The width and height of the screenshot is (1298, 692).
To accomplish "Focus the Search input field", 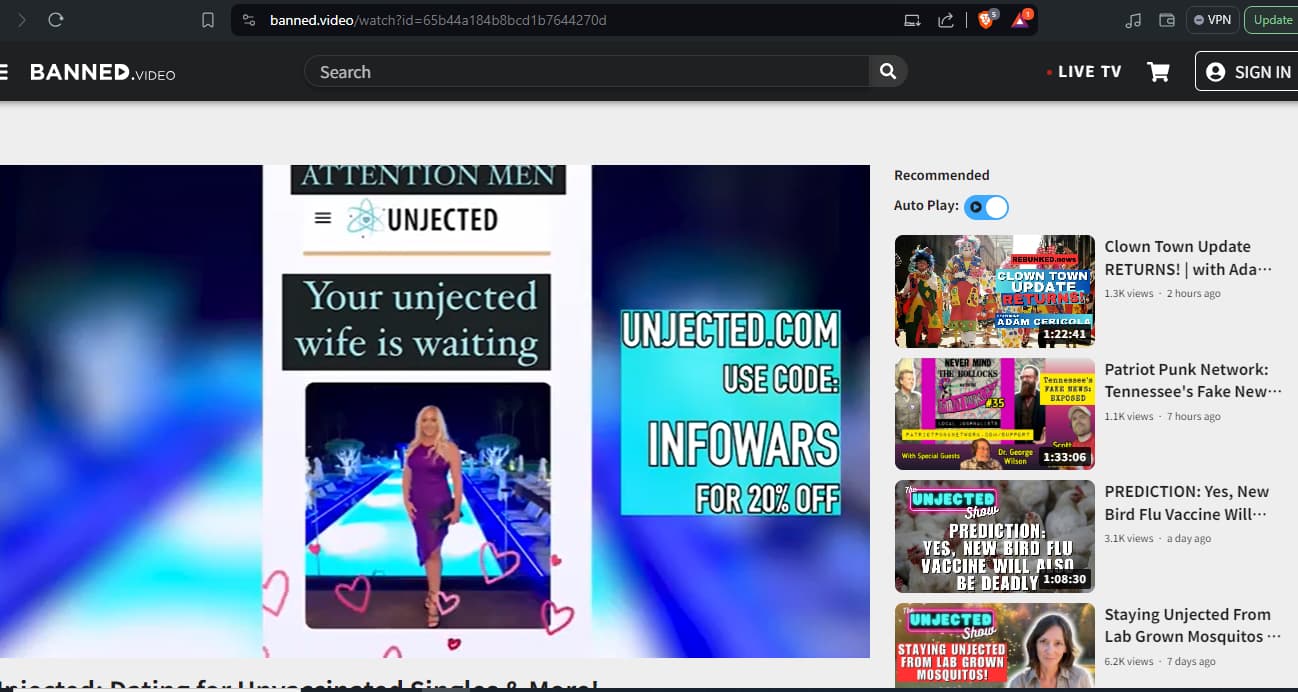I will [x=586, y=72].
